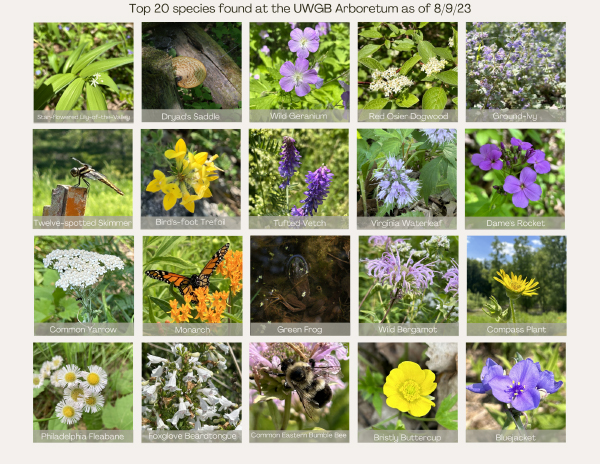Open the Wild Bergamot photo
This screenshot has width=600, height=464.
click(409, 286)
